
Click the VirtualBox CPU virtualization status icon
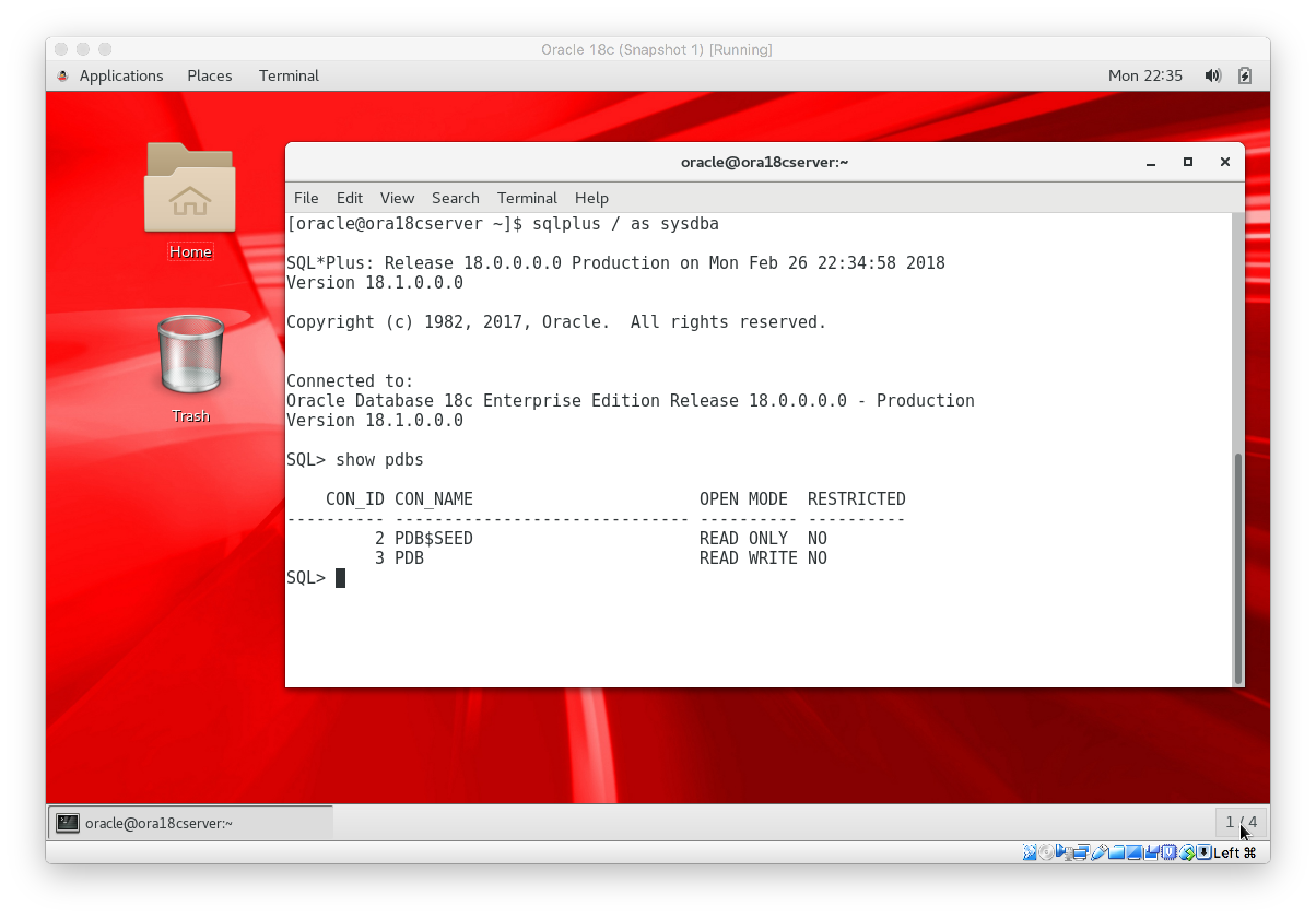pos(1170,852)
